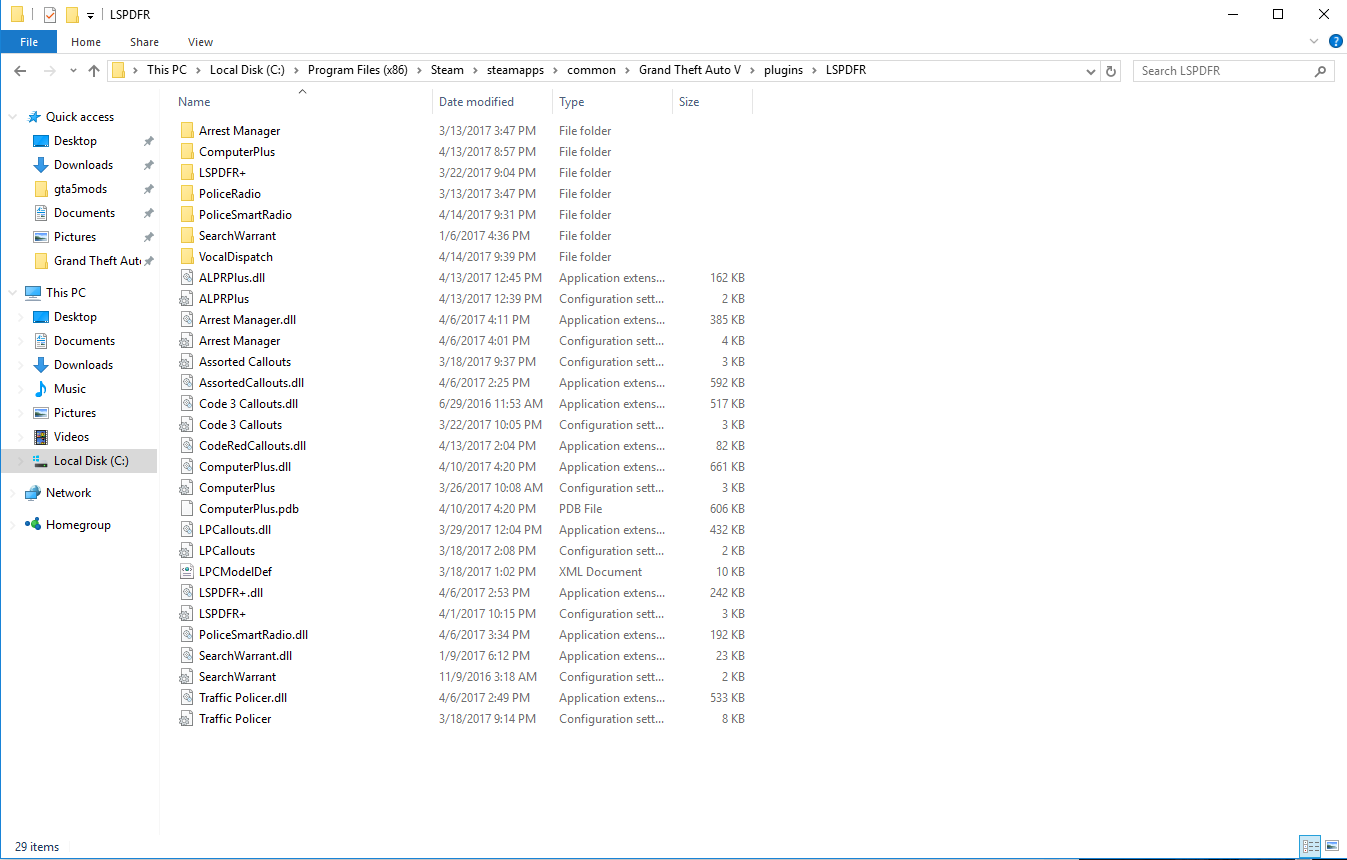This screenshot has width=1347, height=860.
Task: Select the Traffic Policer.dll file icon
Action: [187, 698]
